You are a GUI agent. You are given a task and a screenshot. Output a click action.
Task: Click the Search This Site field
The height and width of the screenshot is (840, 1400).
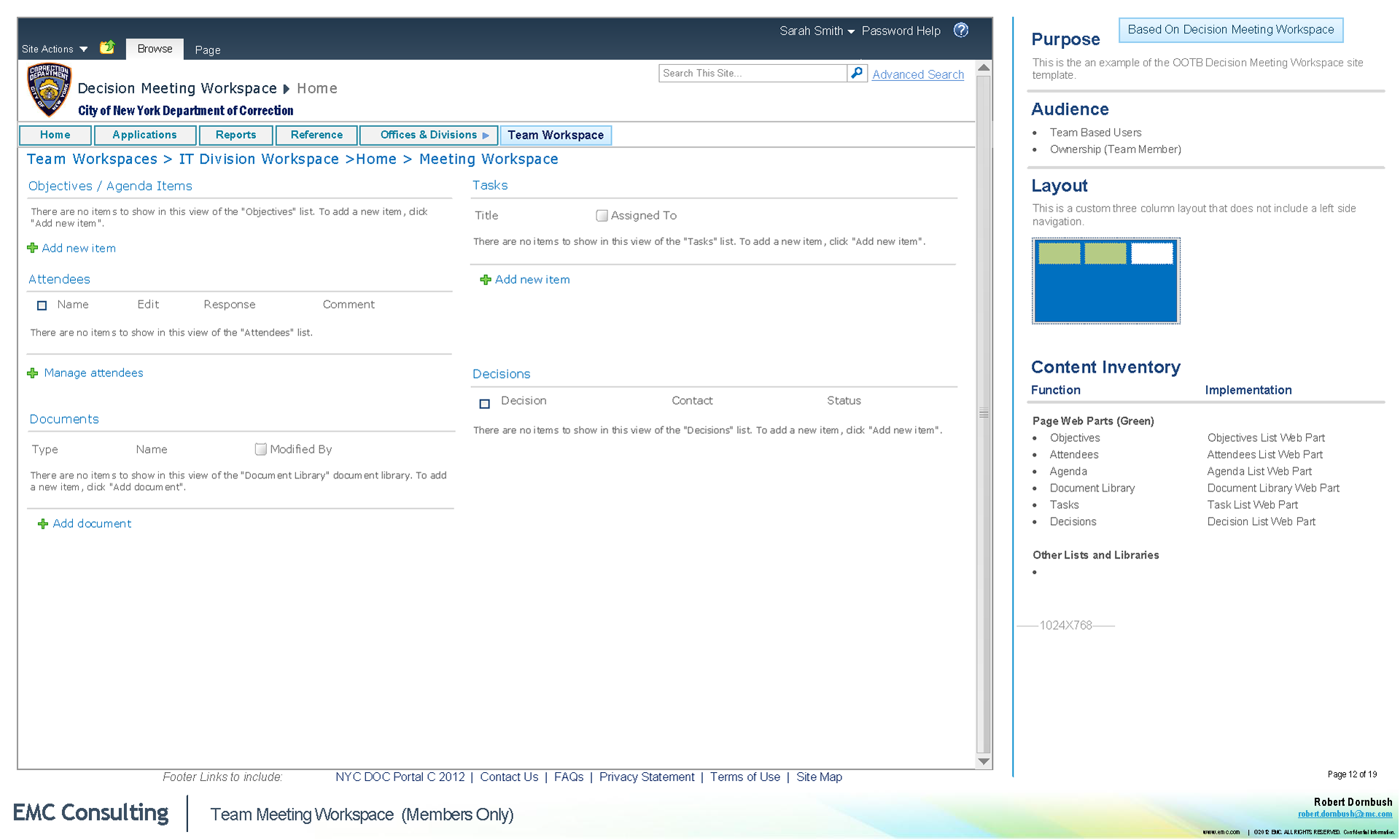(x=751, y=73)
